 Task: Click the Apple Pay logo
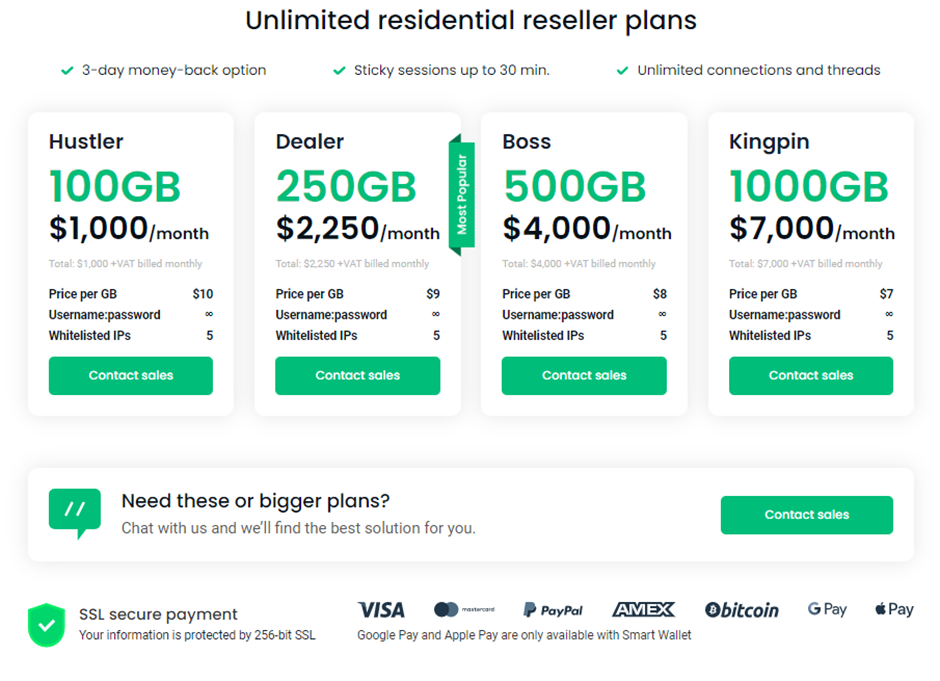(894, 608)
